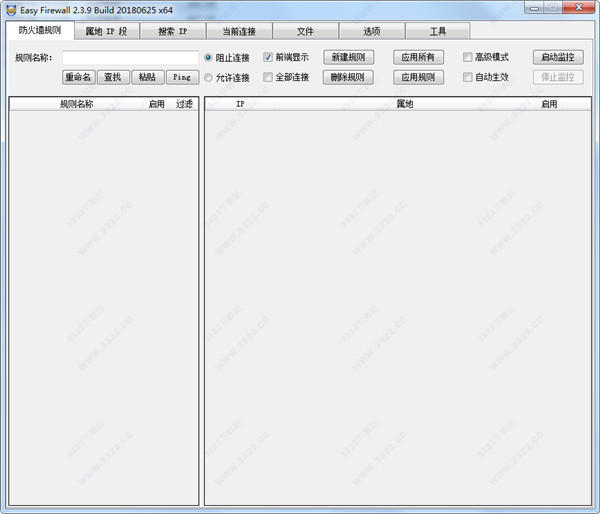
Task: Click the Ping button
Action: (x=183, y=77)
